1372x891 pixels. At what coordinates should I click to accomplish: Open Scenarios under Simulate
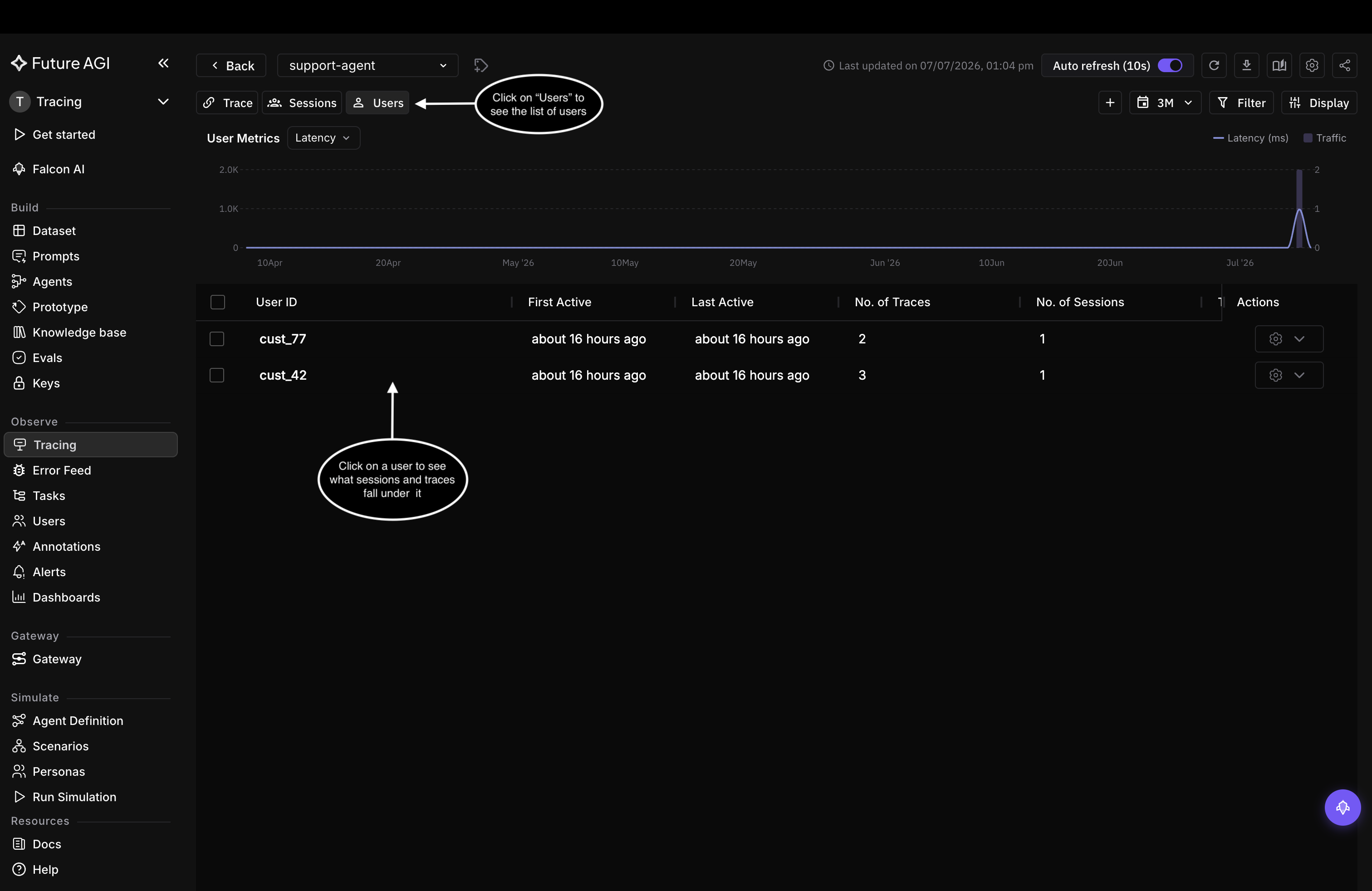pyautogui.click(x=60, y=745)
